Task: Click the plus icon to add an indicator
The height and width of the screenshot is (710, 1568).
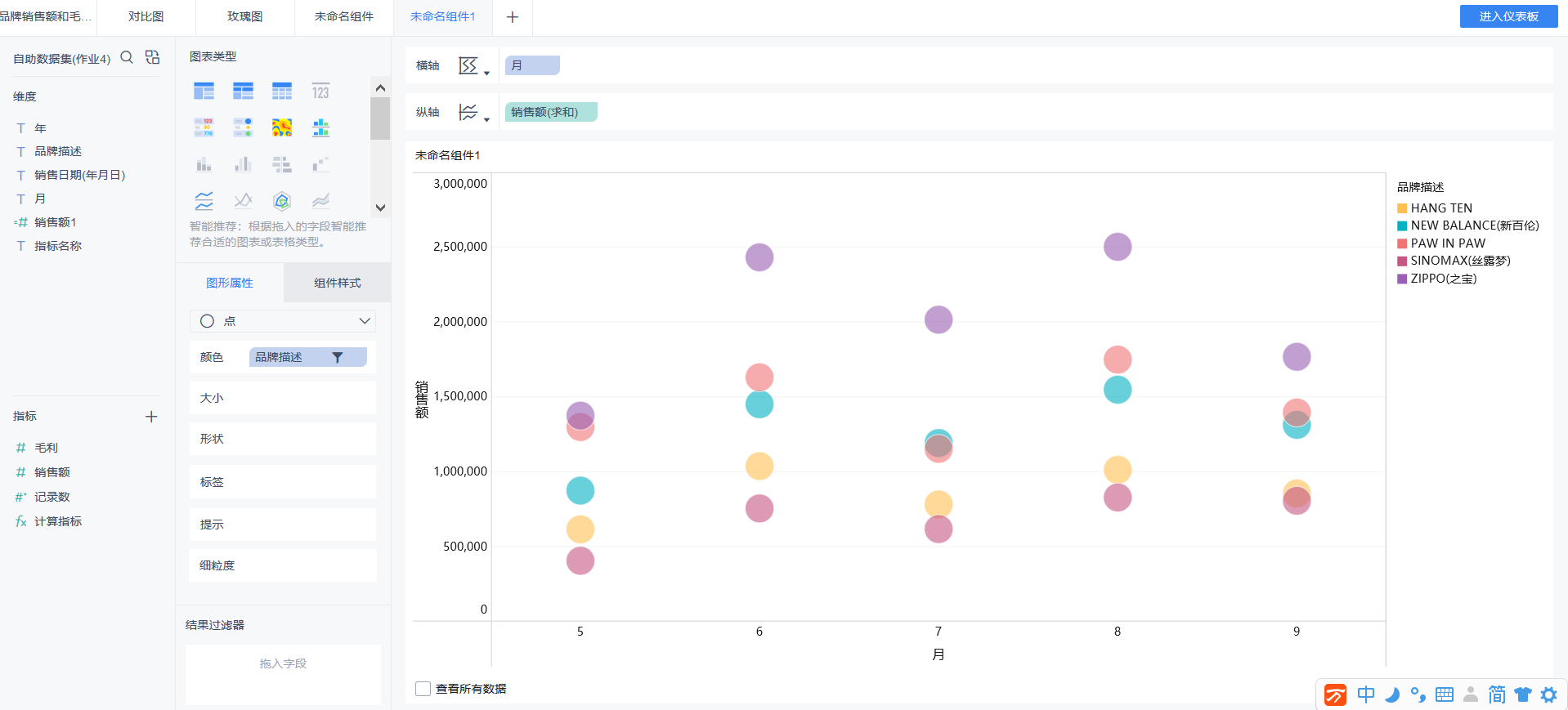Action: pyautogui.click(x=151, y=417)
